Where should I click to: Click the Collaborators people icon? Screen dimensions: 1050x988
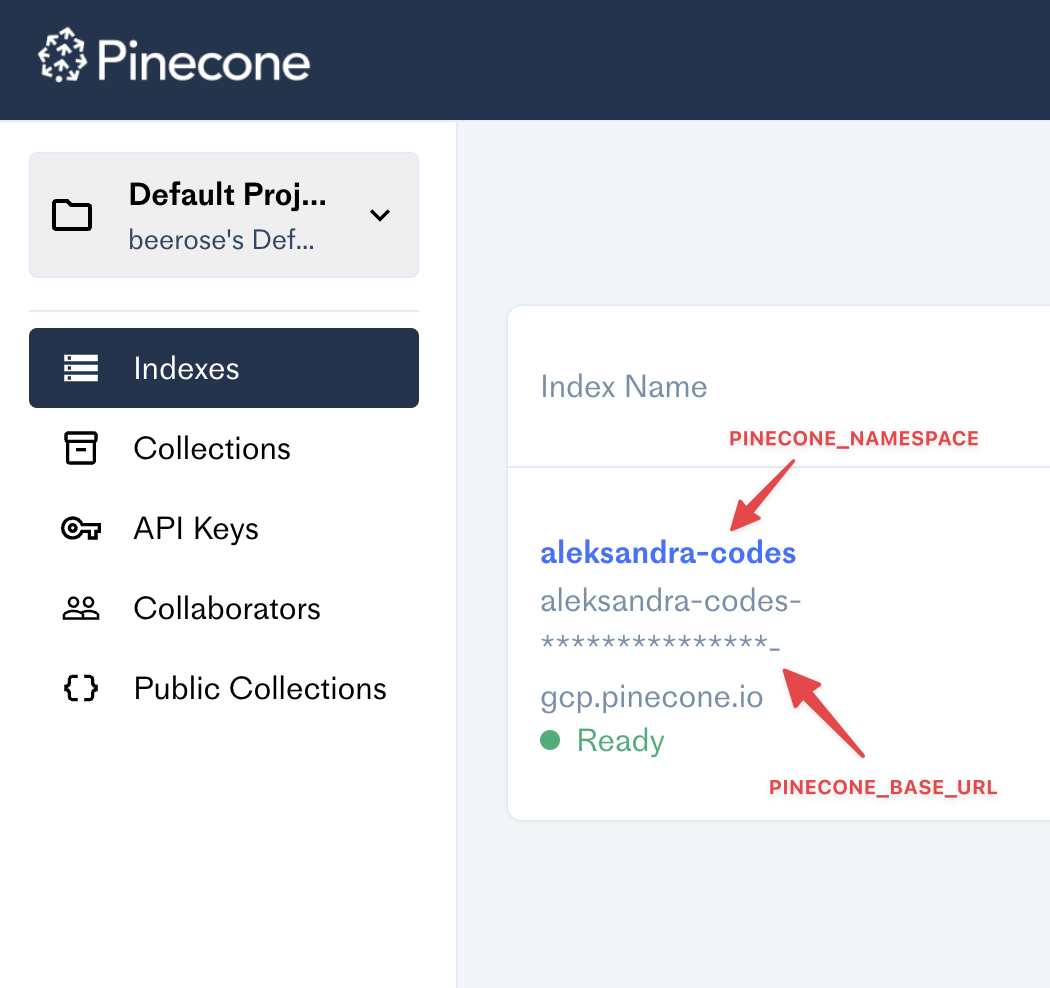pos(81,608)
